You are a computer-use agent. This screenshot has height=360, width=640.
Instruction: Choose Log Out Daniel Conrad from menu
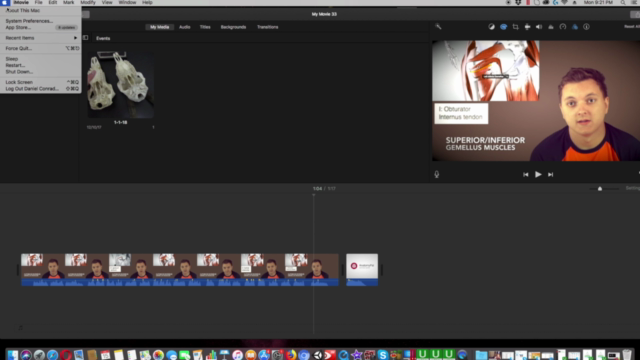click(x=40, y=89)
